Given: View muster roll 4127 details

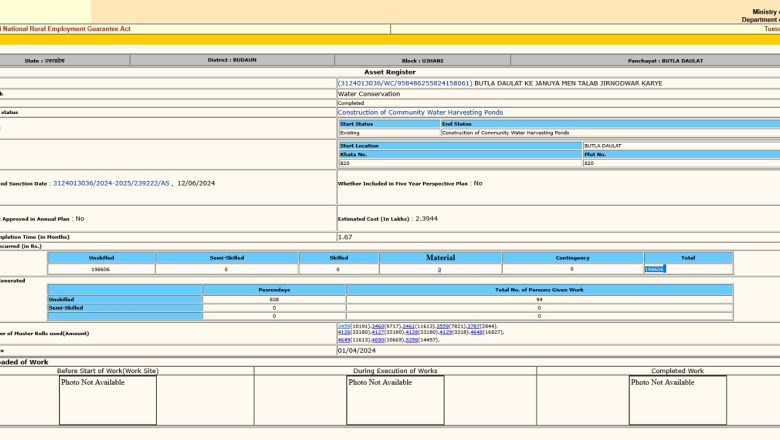Looking at the screenshot, I should pos(377,332).
